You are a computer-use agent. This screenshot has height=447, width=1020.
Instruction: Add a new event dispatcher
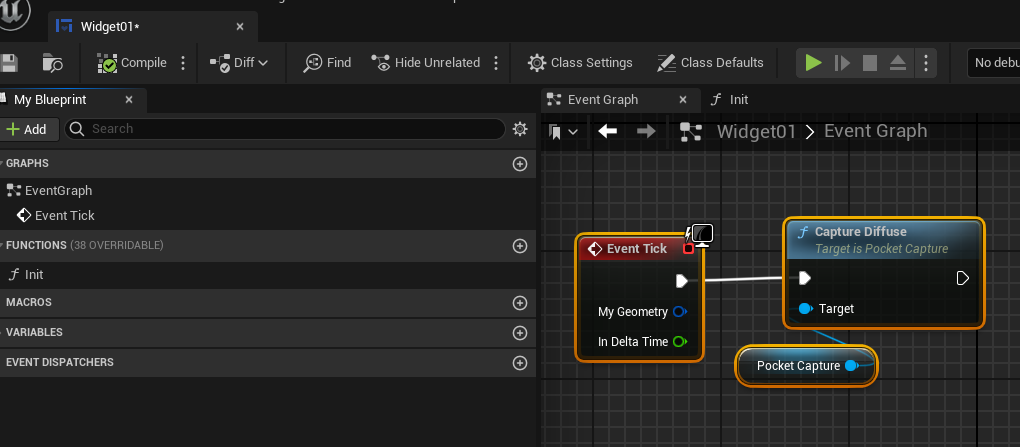(x=520, y=362)
